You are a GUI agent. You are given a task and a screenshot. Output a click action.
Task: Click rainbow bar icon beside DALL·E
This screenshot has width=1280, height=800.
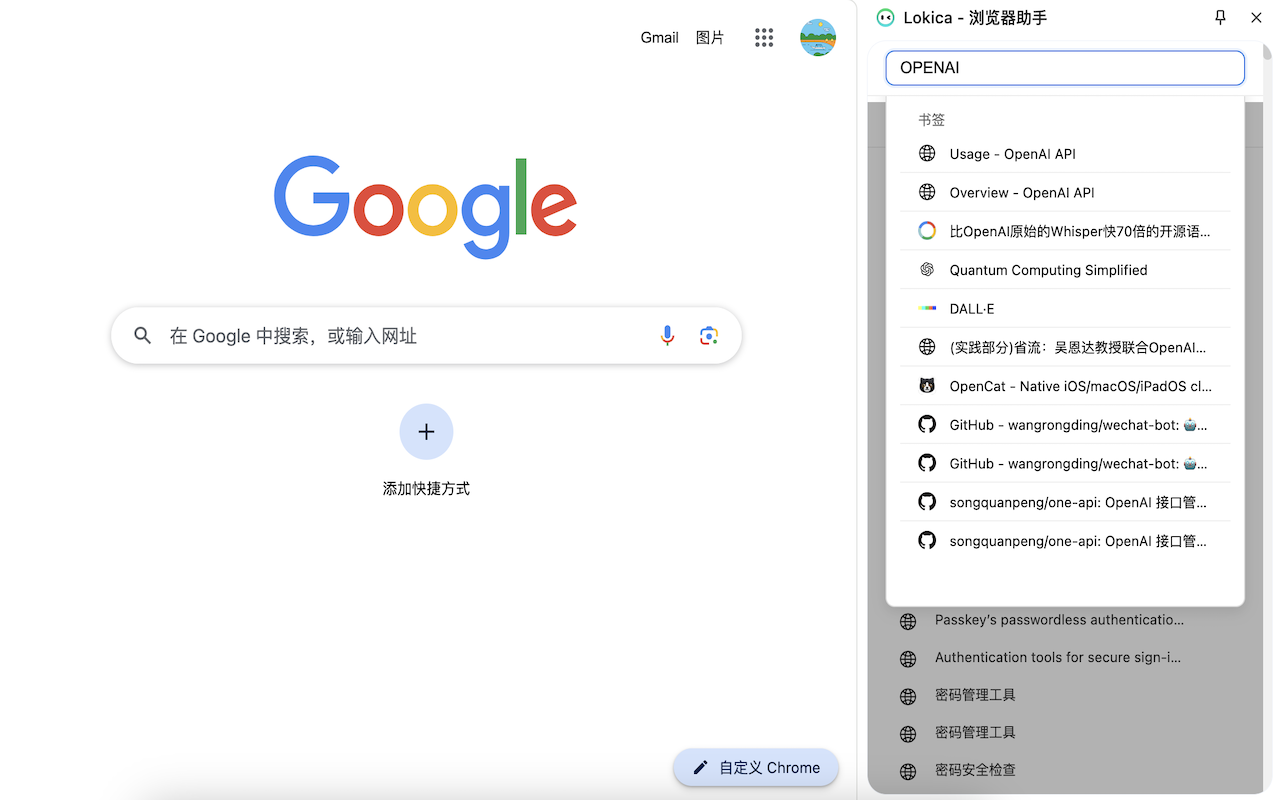(927, 308)
